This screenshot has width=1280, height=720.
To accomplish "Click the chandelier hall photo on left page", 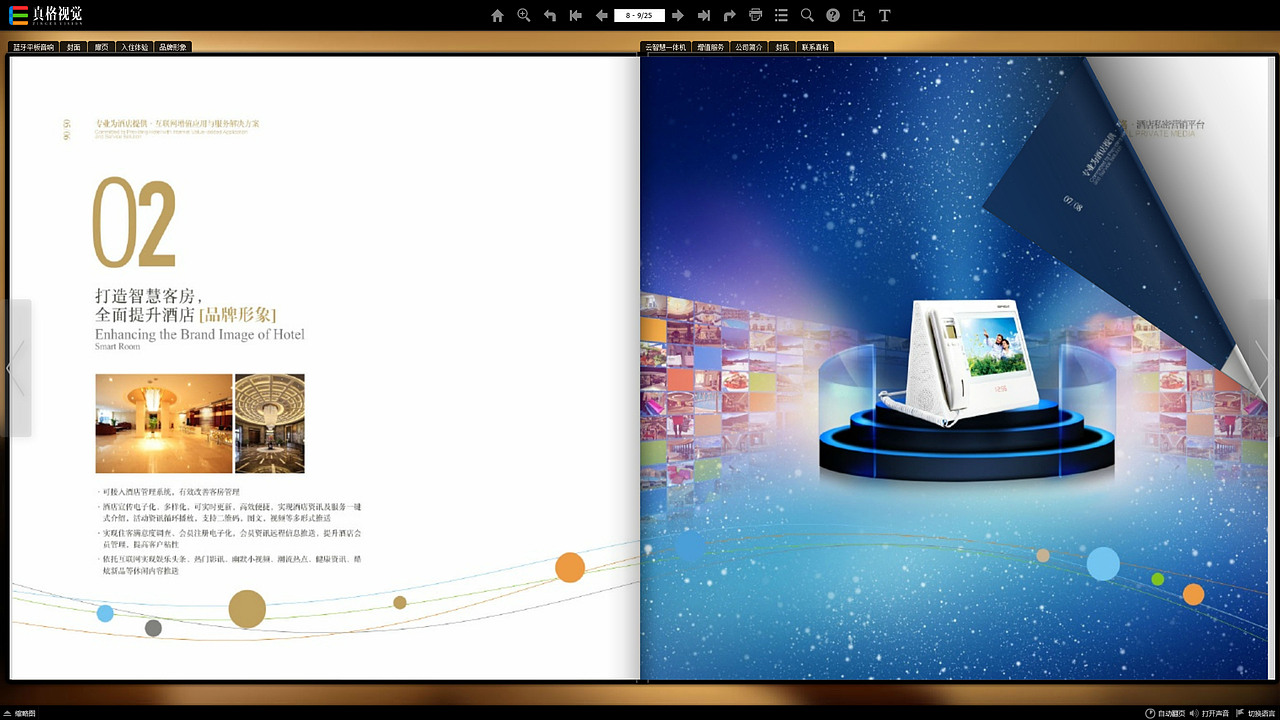I will (x=270, y=423).
